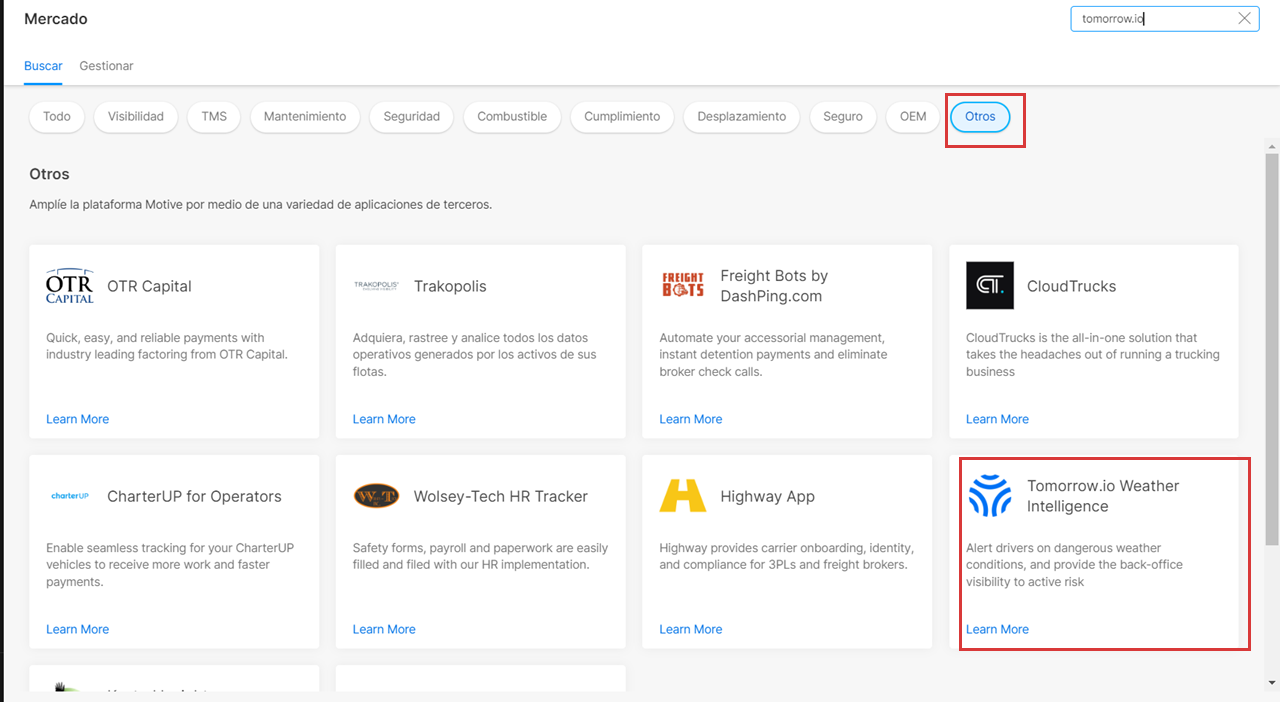Open Learn More for OTR Capital
Viewport: 1280px width, 702px height.
[x=77, y=419]
